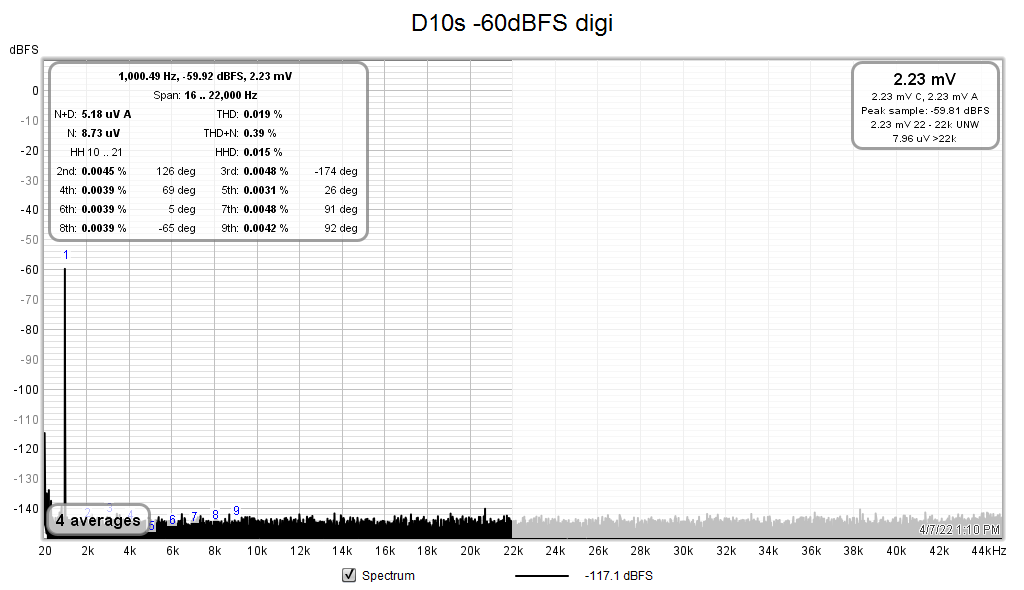The height and width of the screenshot is (590, 1024).
Task: Click harmonic marker 8 on the spectrum
Action: (x=215, y=515)
